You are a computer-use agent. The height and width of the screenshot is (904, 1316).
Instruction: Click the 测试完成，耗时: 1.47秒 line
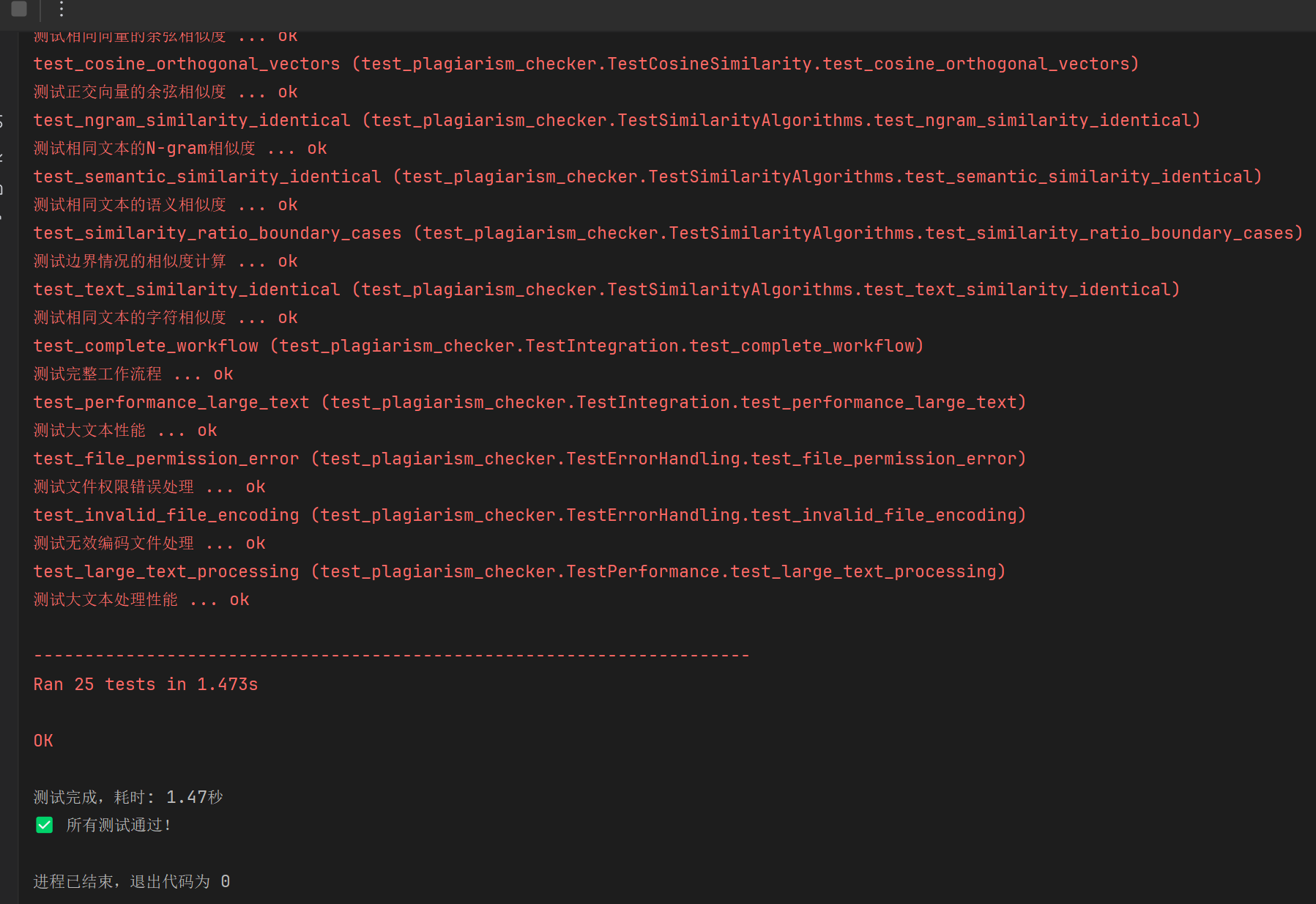click(x=128, y=797)
